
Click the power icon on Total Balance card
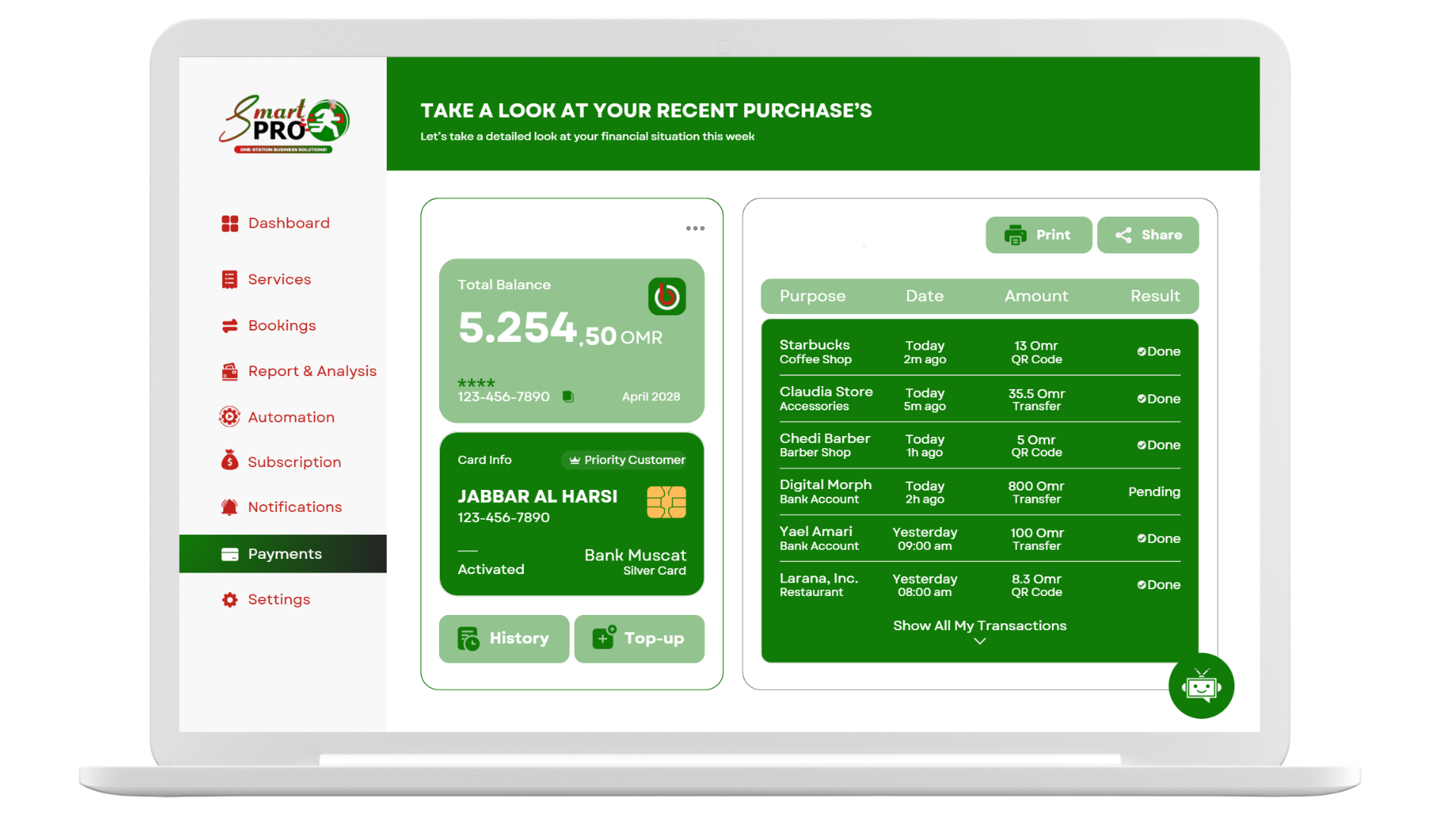coord(667,297)
